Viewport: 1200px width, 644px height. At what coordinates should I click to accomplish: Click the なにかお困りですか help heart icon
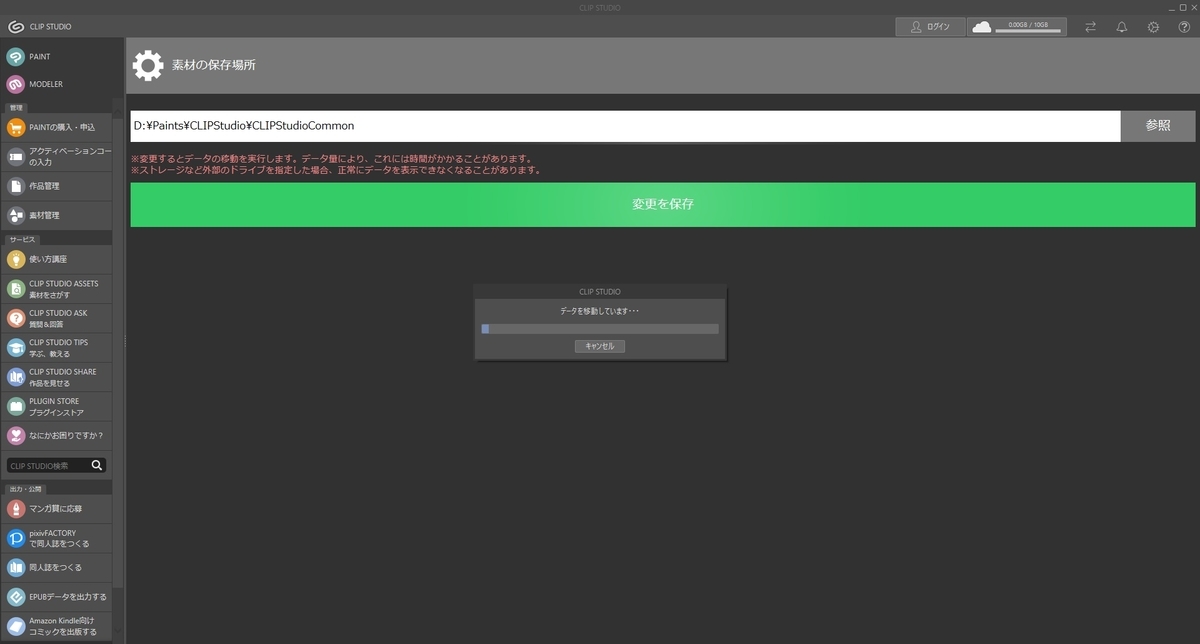(x=16, y=435)
